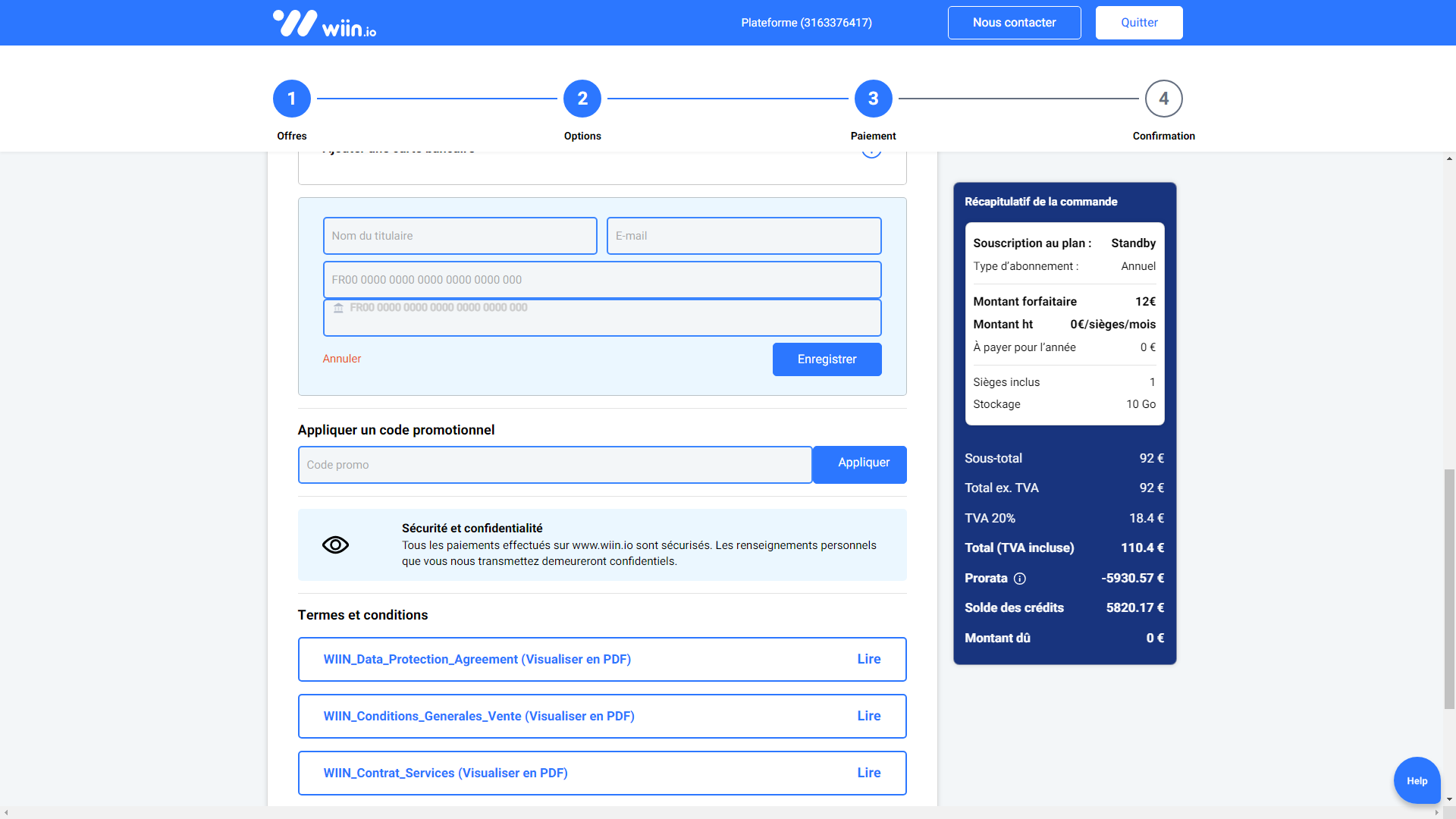Click Annuler link
This screenshot has height=819, width=1456.
coord(342,359)
